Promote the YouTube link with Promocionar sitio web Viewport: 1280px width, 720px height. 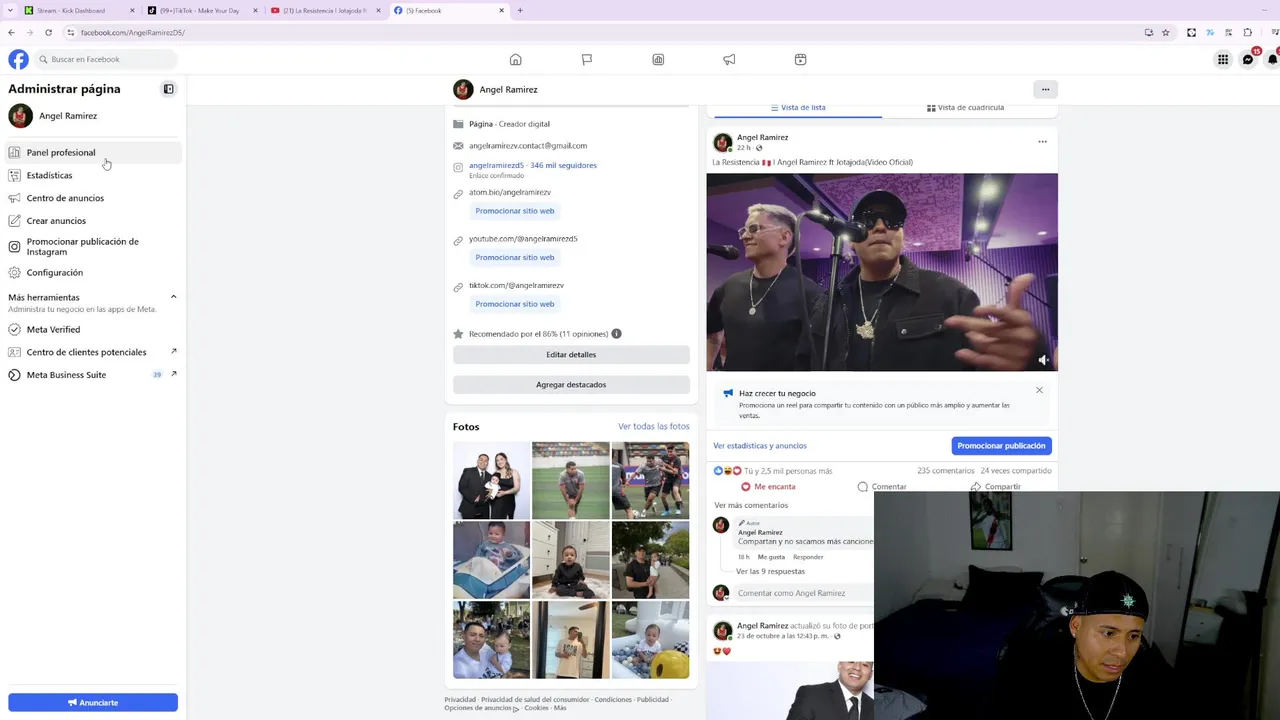[515, 257]
